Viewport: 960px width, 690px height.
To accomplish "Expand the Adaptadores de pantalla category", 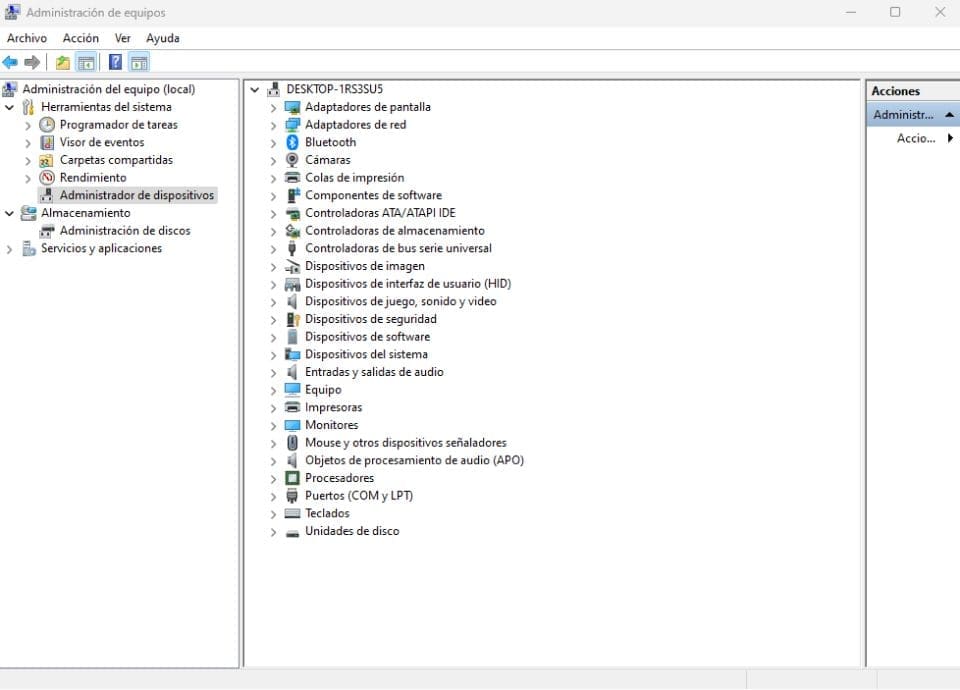I will [273, 107].
